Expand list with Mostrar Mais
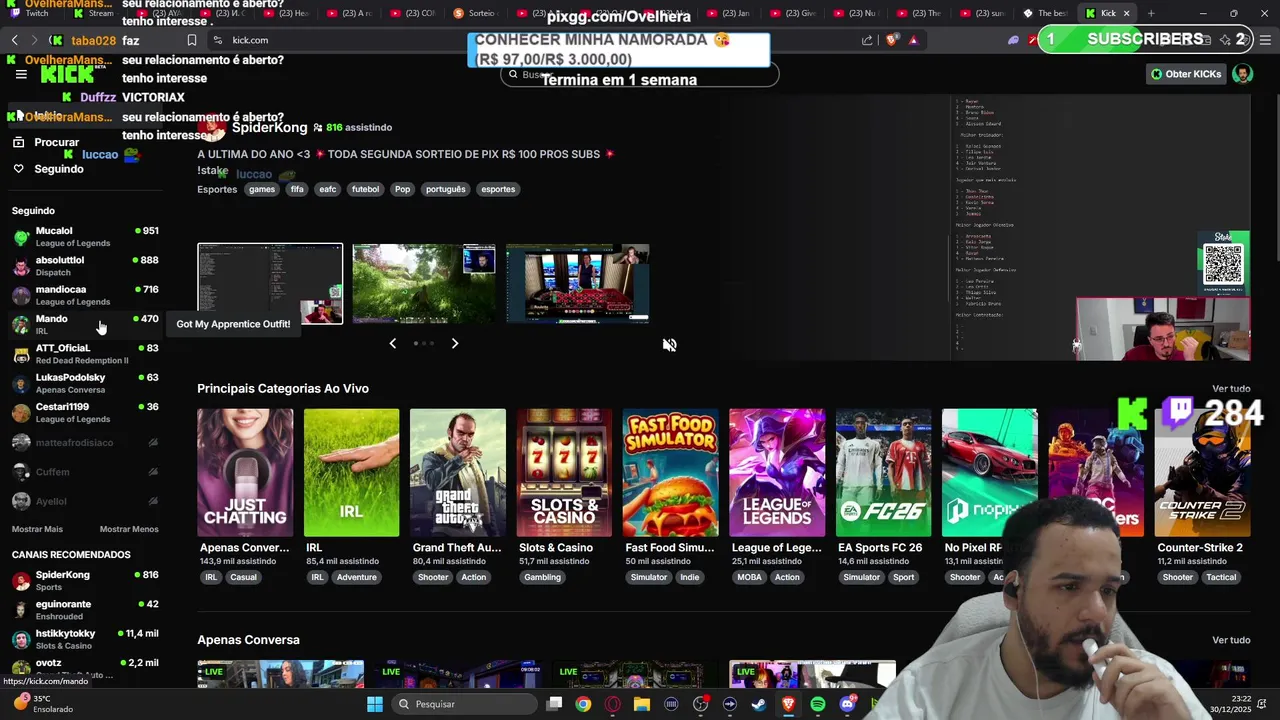Screen dimensions: 1280x720 (x=37, y=529)
